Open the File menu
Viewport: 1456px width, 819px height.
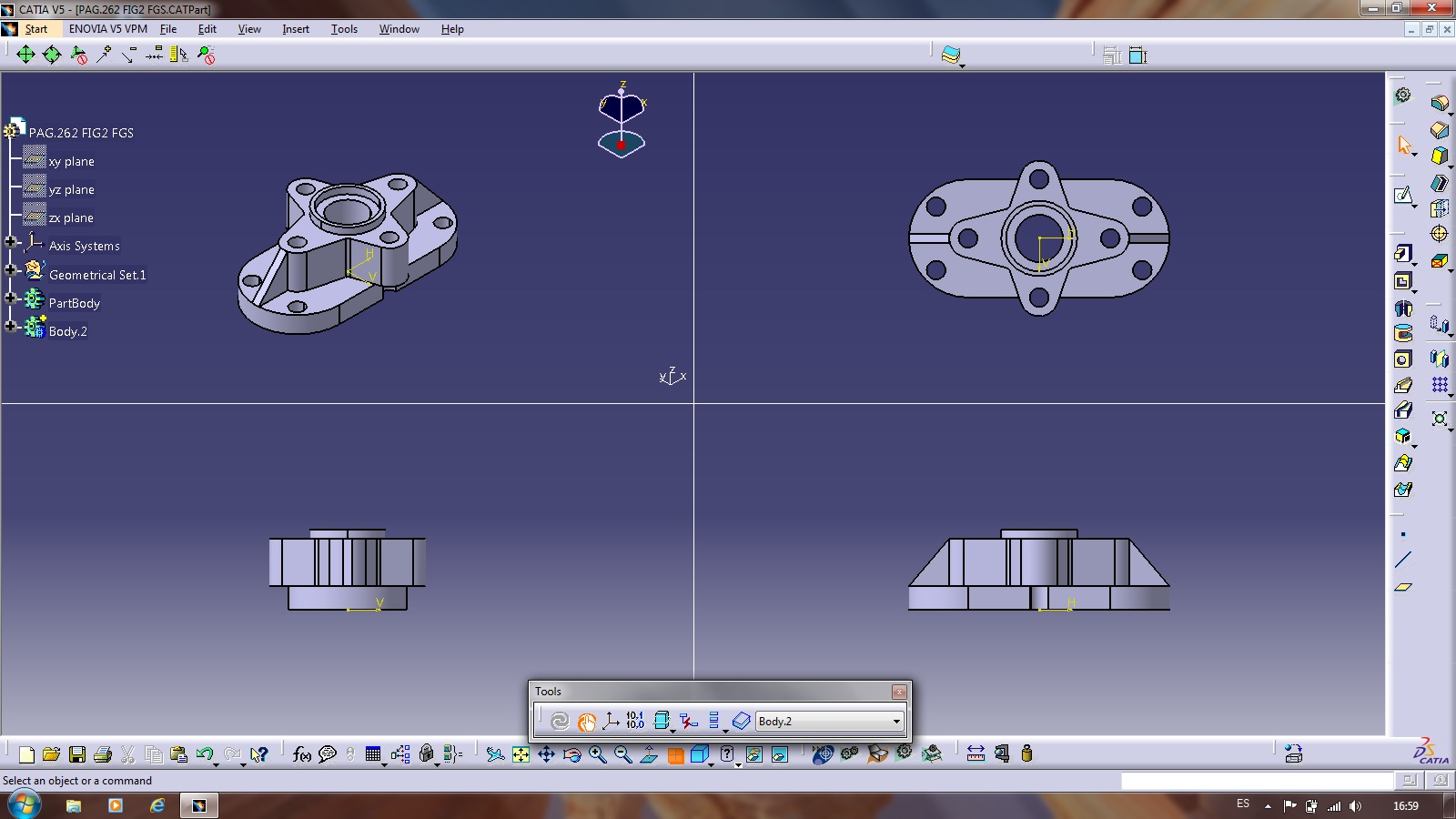[168, 29]
